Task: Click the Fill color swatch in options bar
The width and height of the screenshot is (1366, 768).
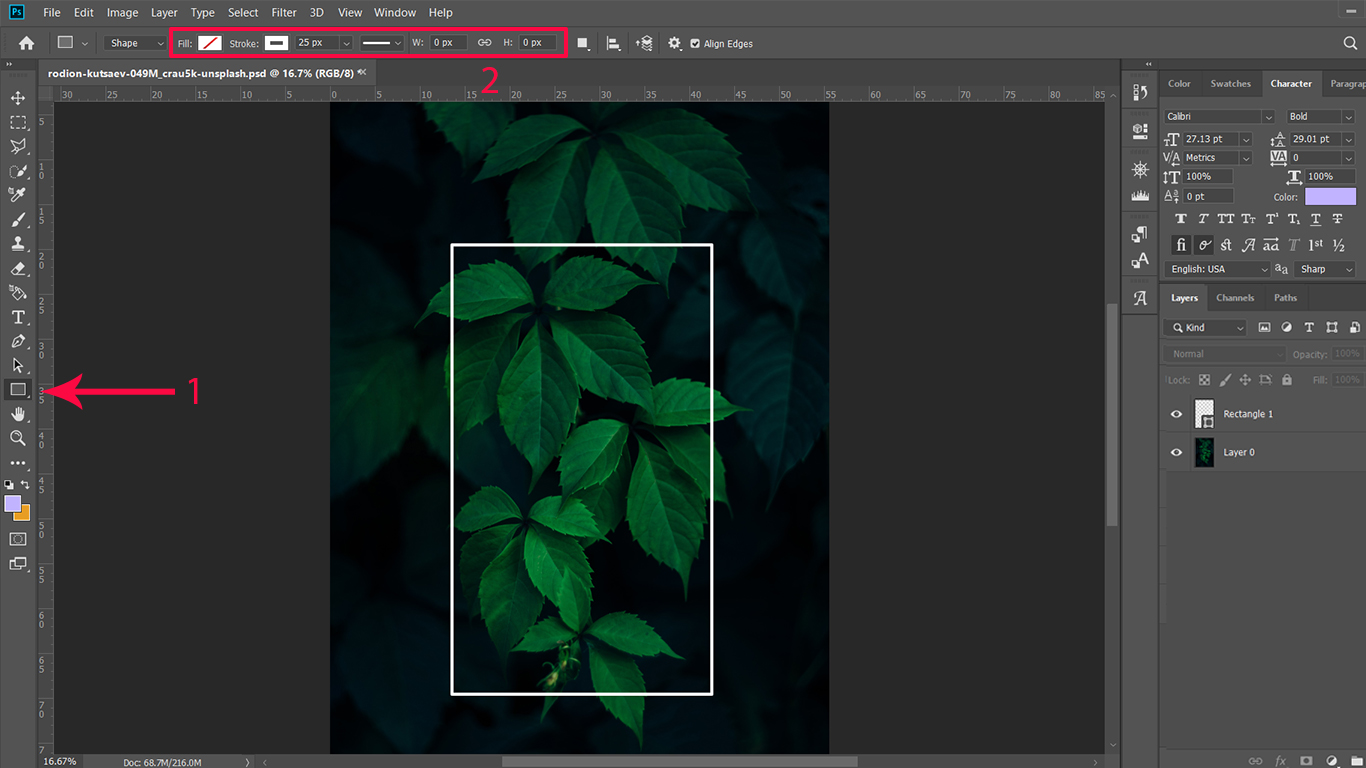Action: pyautogui.click(x=210, y=43)
